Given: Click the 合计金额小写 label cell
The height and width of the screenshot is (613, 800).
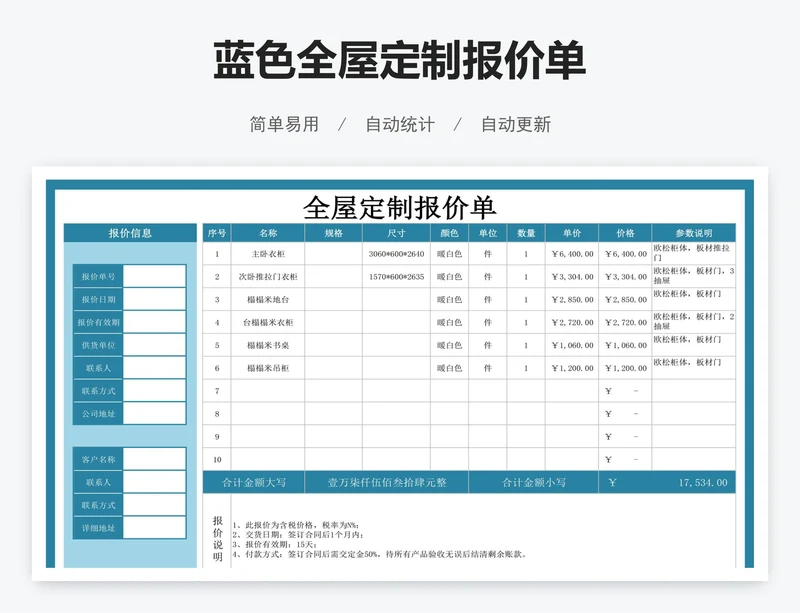Looking at the screenshot, I should [534, 482].
